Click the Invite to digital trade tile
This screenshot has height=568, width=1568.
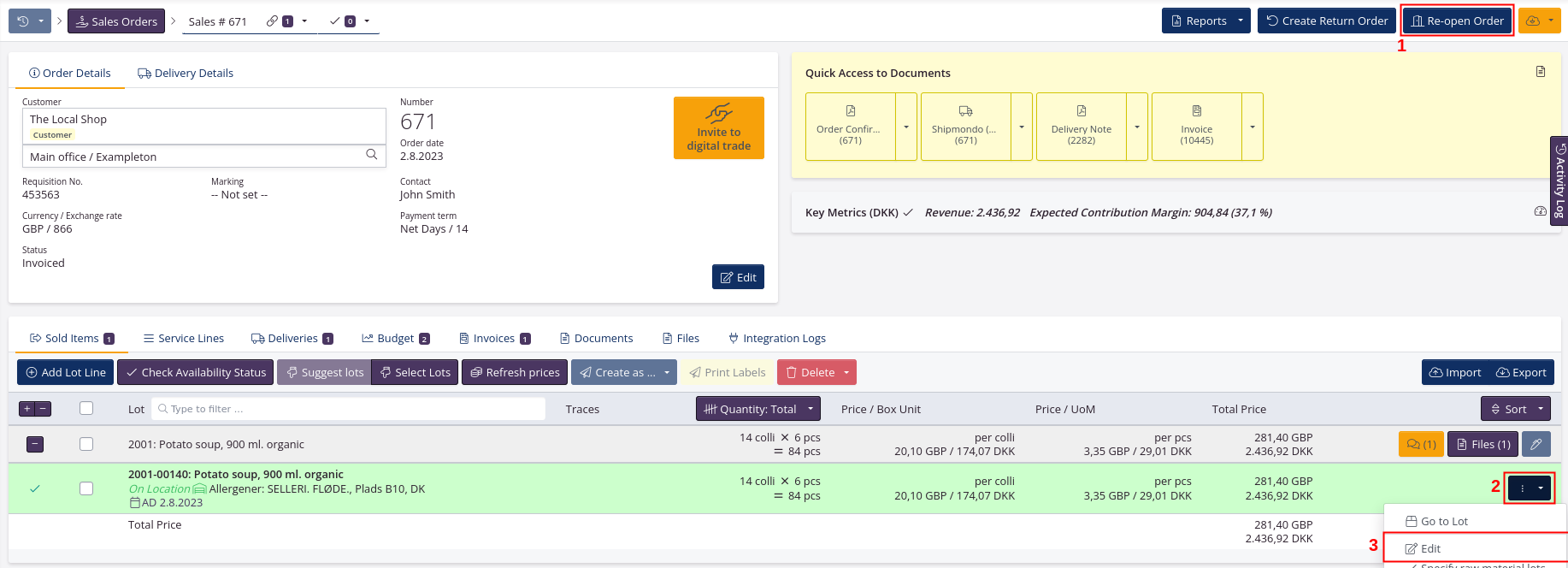click(718, 127)
